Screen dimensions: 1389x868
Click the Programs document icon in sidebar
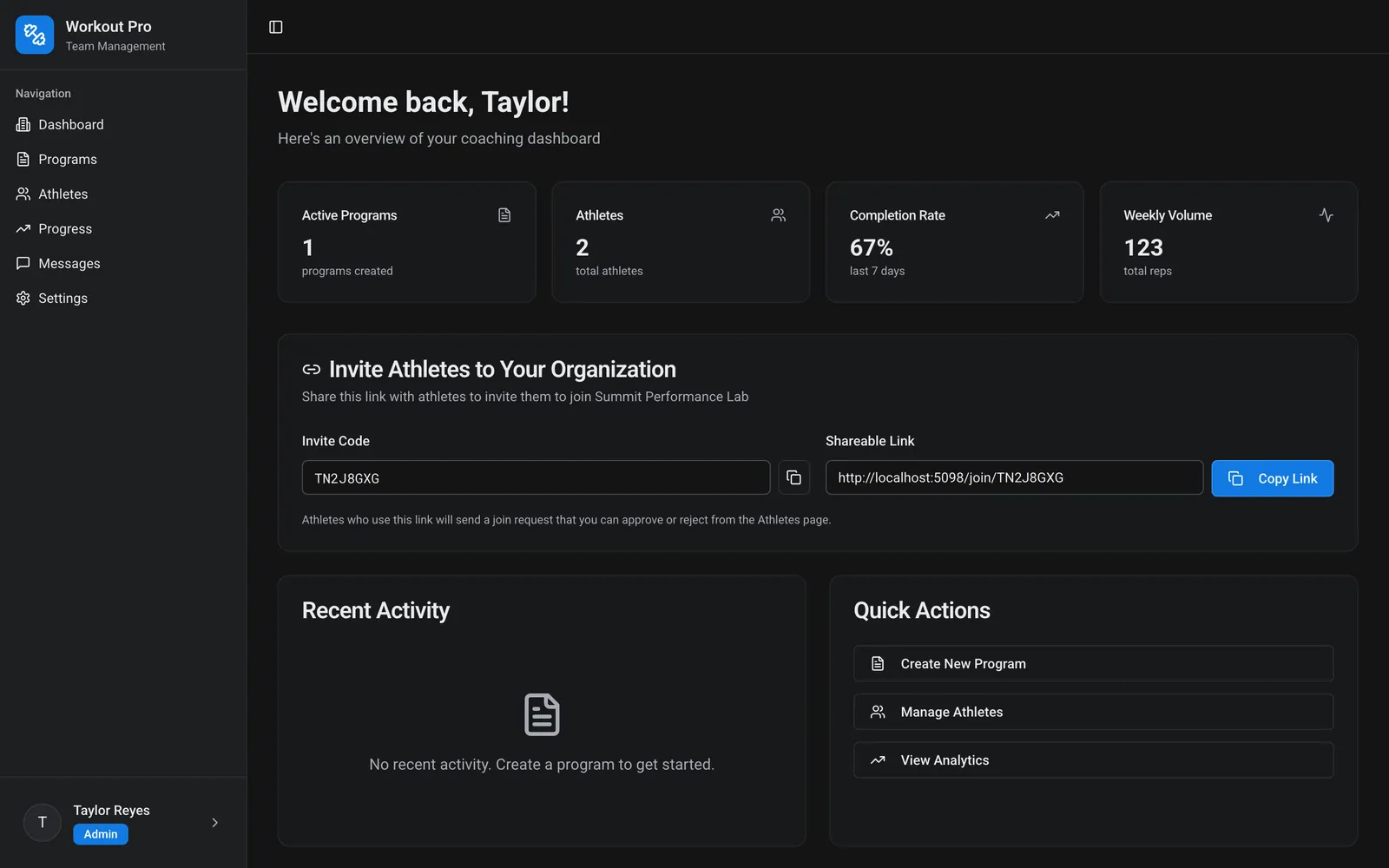pos(23,160)
